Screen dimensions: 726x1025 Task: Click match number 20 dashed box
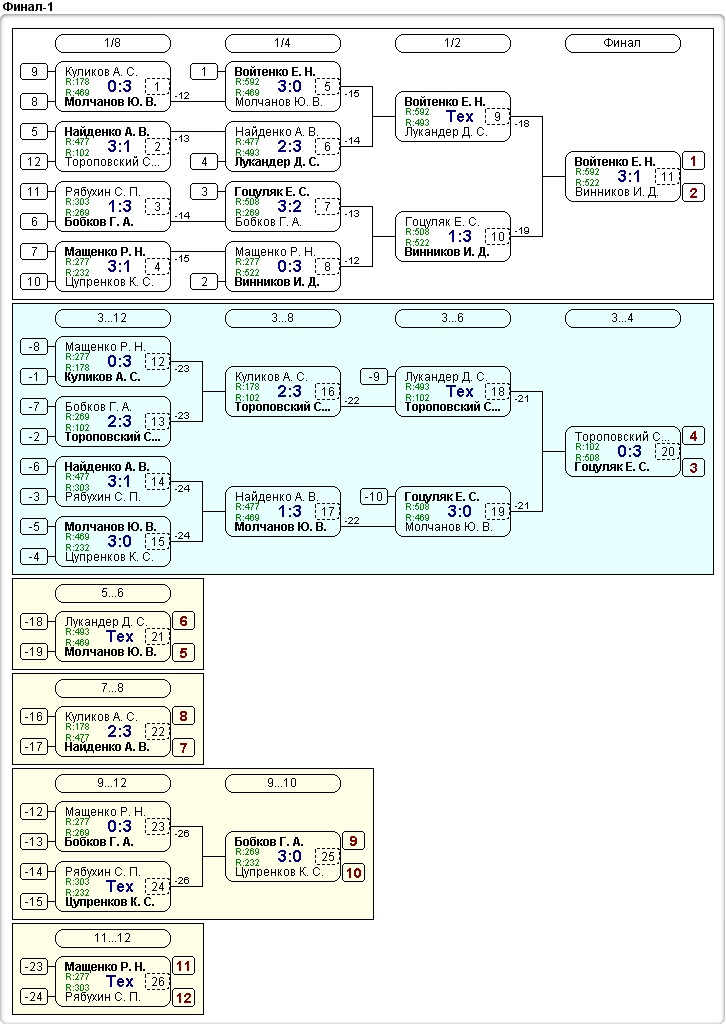(667, 452)
